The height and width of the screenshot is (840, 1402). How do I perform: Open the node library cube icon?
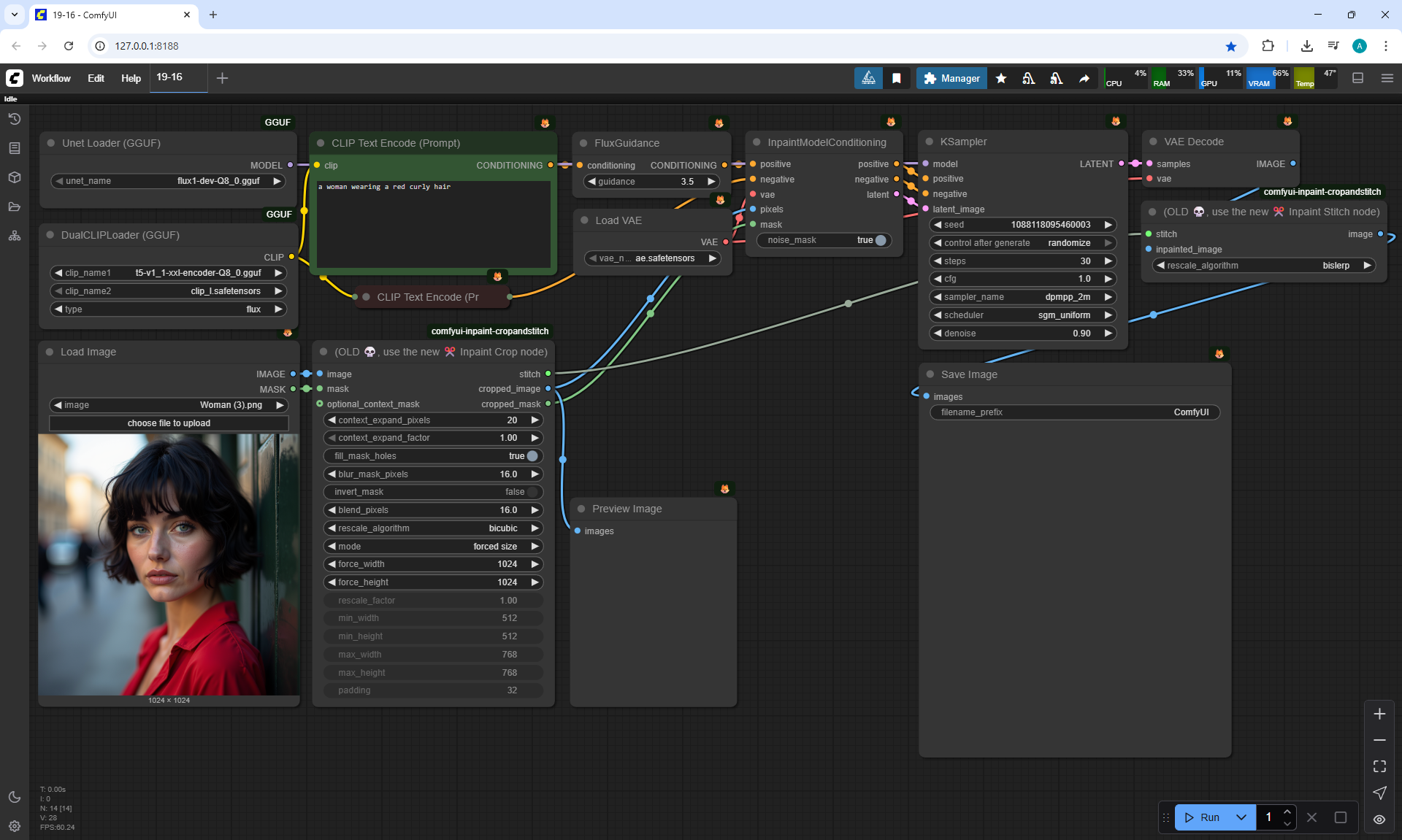pyautogui.click(x=15, y=177)
